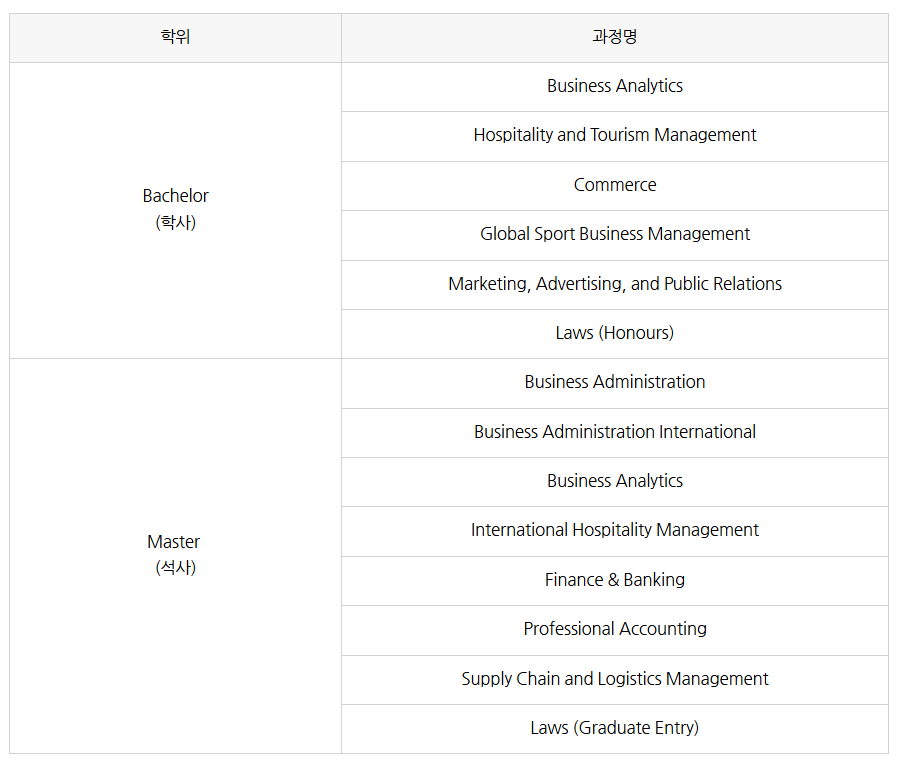Click the Business Administration row
Screen dimensions: 898x762
click(x=614, y=382)
